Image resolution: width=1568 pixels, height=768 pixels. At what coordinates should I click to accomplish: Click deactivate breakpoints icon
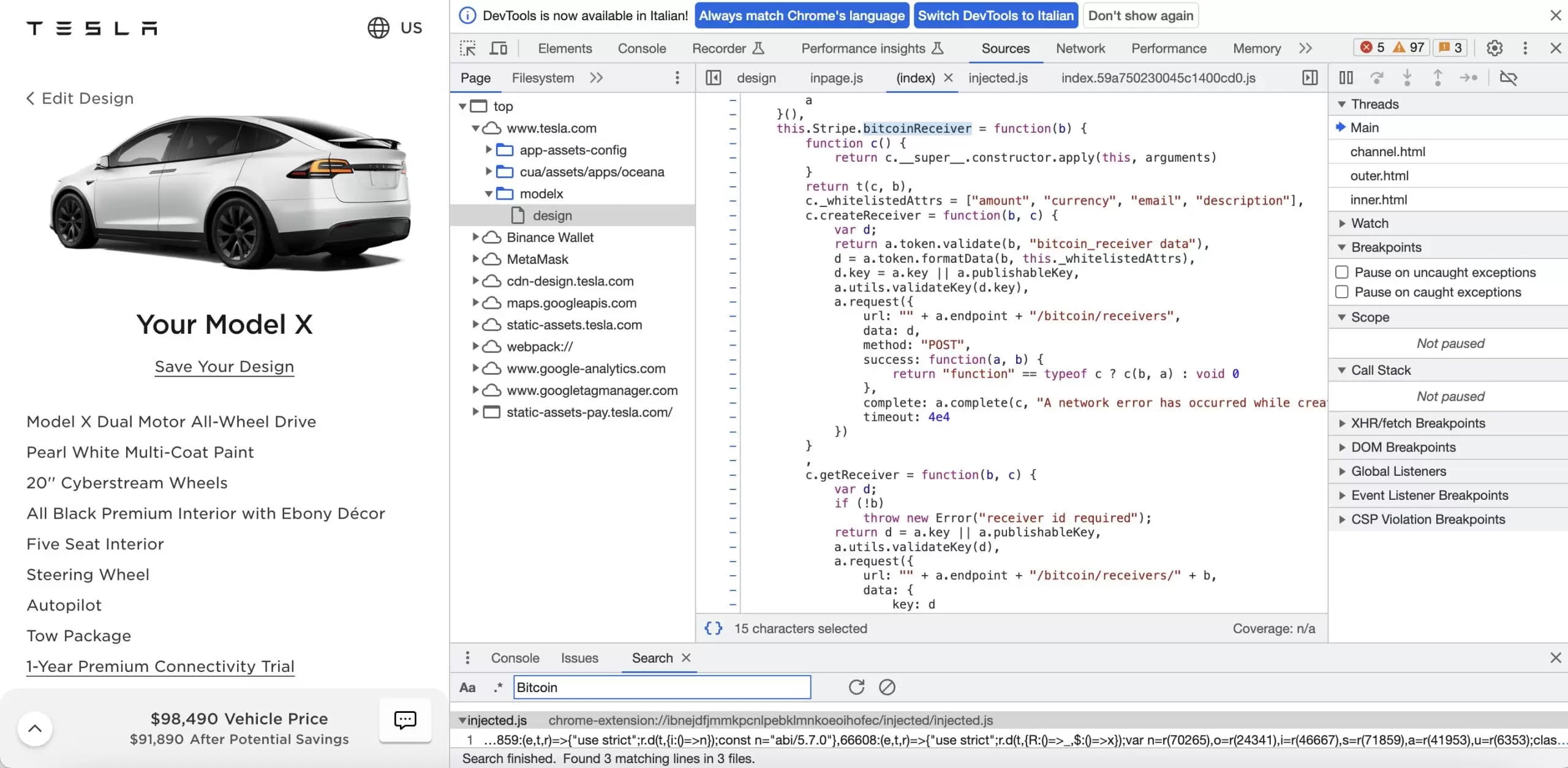click(x=1508, y=78)
